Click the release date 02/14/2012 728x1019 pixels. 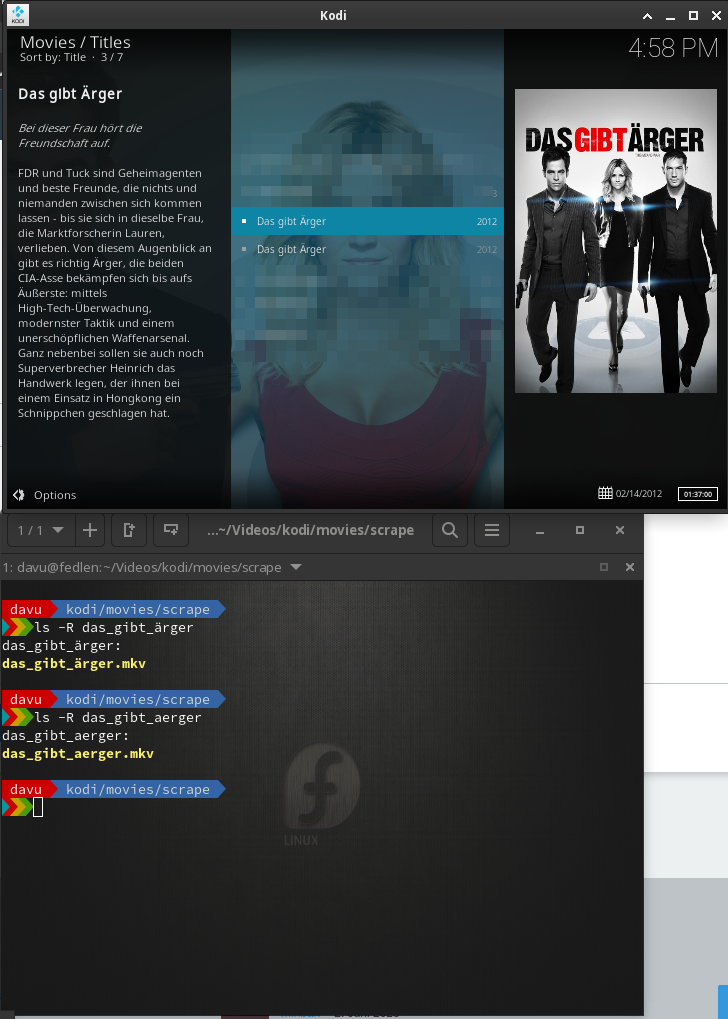click(x=639, y=494)
